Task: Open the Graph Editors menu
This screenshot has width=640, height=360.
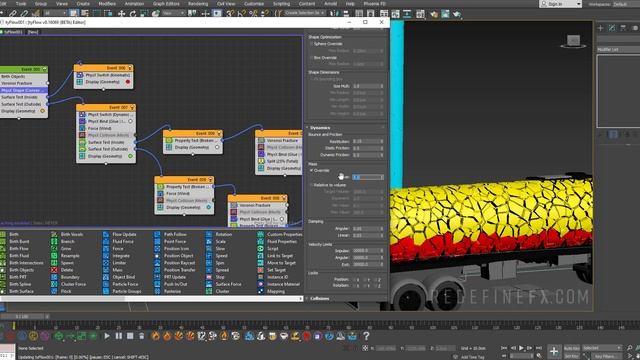Action: (166, 4)
